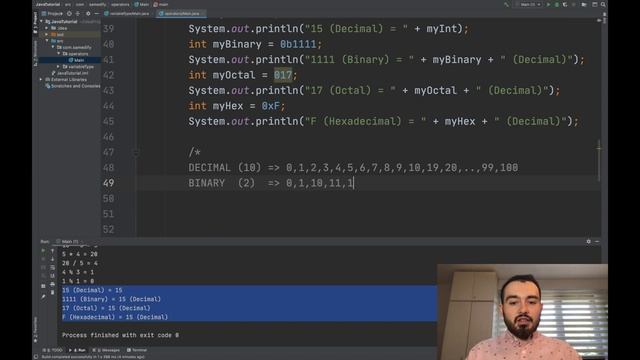Image resolution: width=640 pixels, height=360 pixels.
Task: Collapse the com.samedify package arrow
Action: click(x=53, y=47)
